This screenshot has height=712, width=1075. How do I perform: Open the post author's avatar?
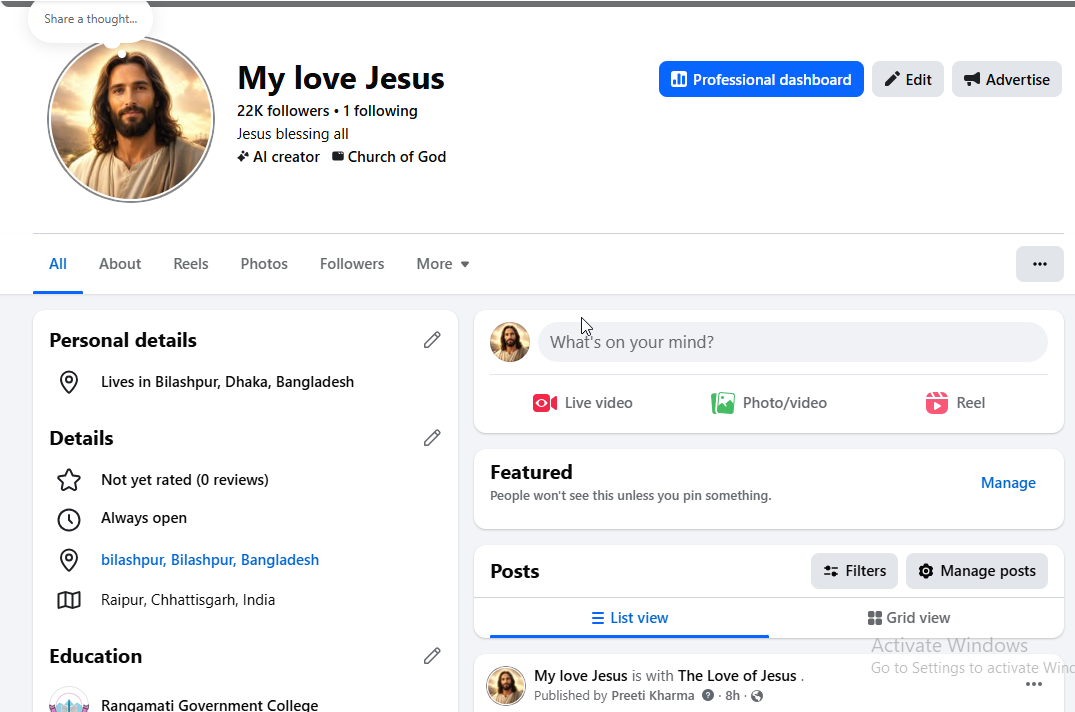(506, 685)
